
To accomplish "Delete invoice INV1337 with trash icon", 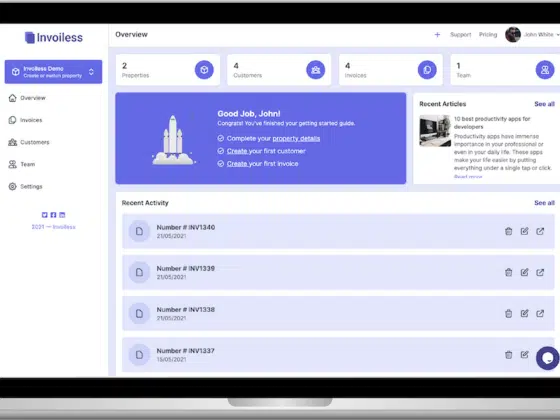I will (509, 355).
